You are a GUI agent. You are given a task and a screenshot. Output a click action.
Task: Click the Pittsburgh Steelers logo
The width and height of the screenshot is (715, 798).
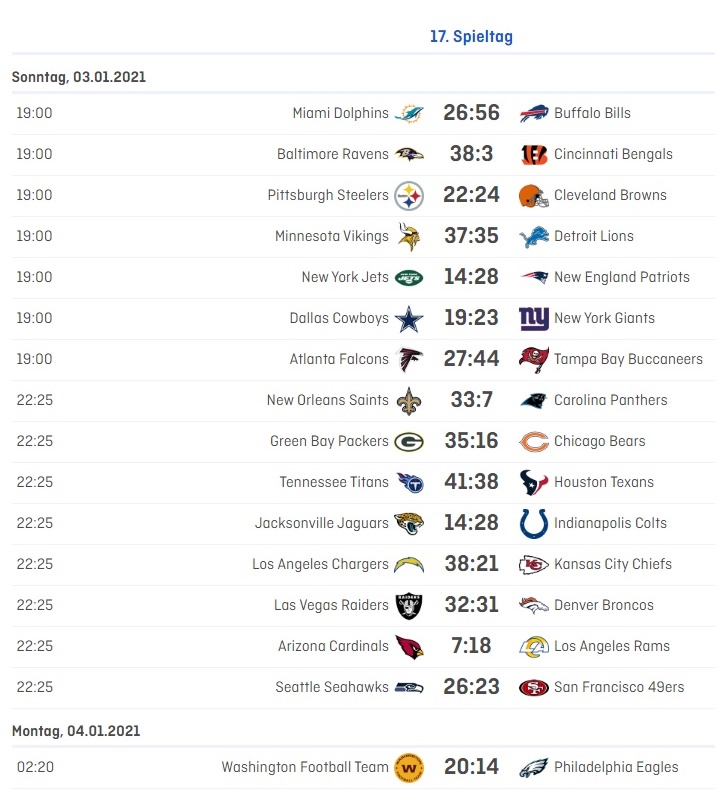coord(409,196)
